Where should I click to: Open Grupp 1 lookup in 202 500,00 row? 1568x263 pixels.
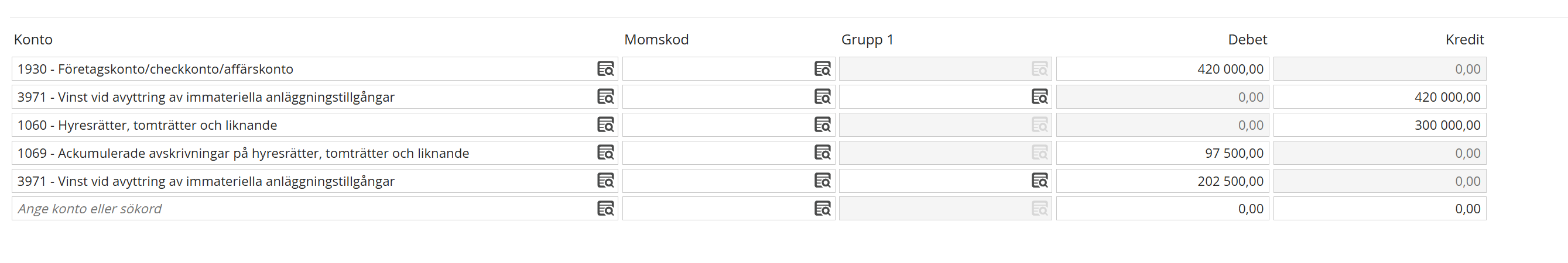(1040, 181)
